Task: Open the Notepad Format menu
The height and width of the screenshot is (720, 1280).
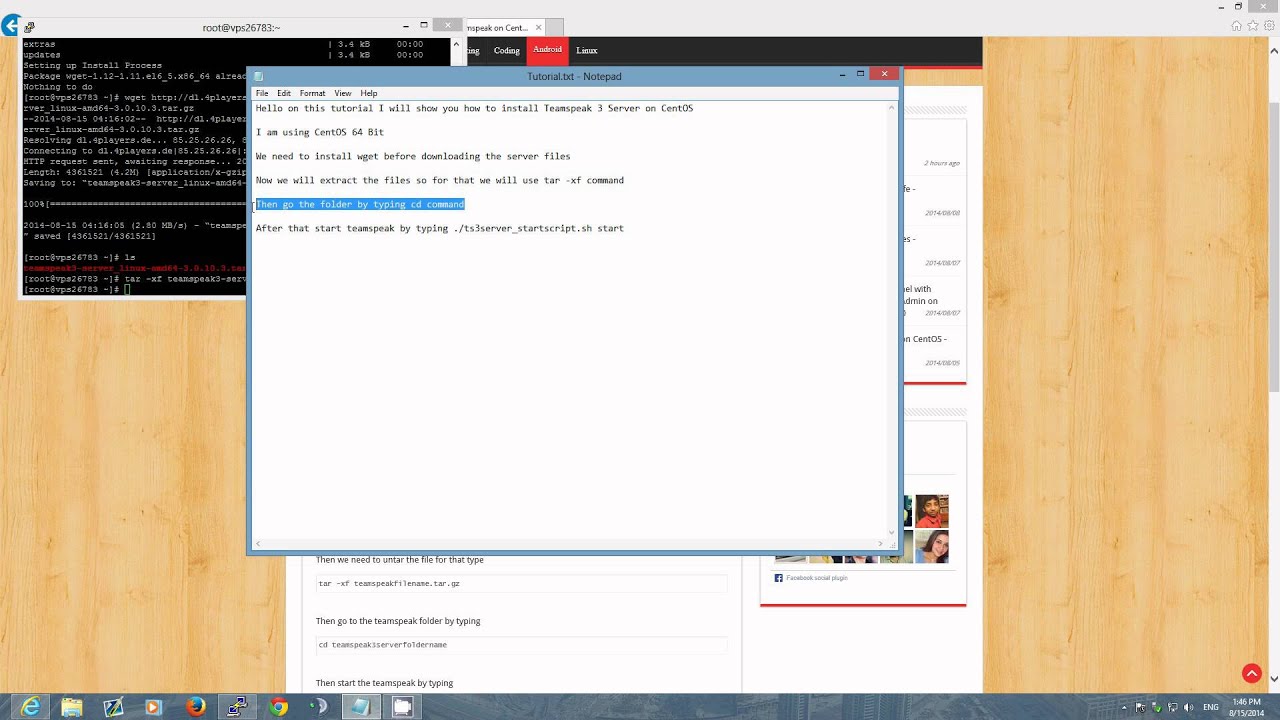Action: point(312,93)
